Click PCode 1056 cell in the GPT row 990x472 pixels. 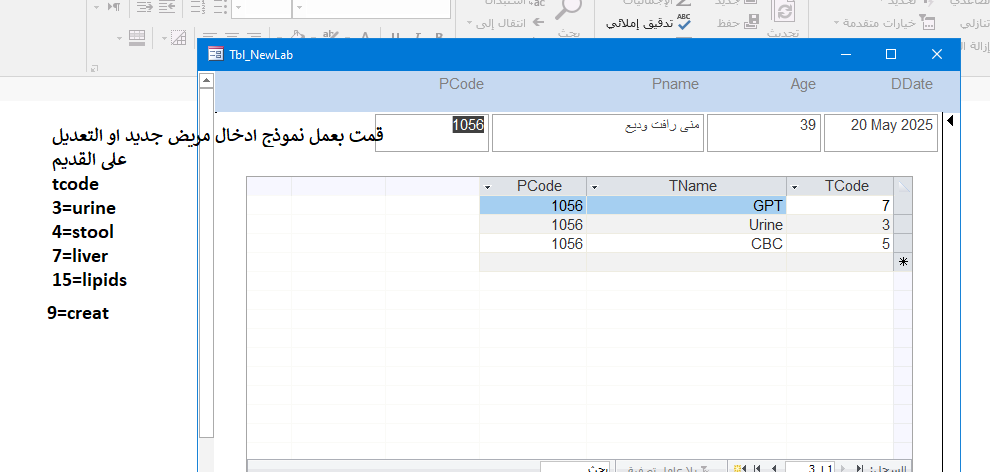(x=533, y=206)
